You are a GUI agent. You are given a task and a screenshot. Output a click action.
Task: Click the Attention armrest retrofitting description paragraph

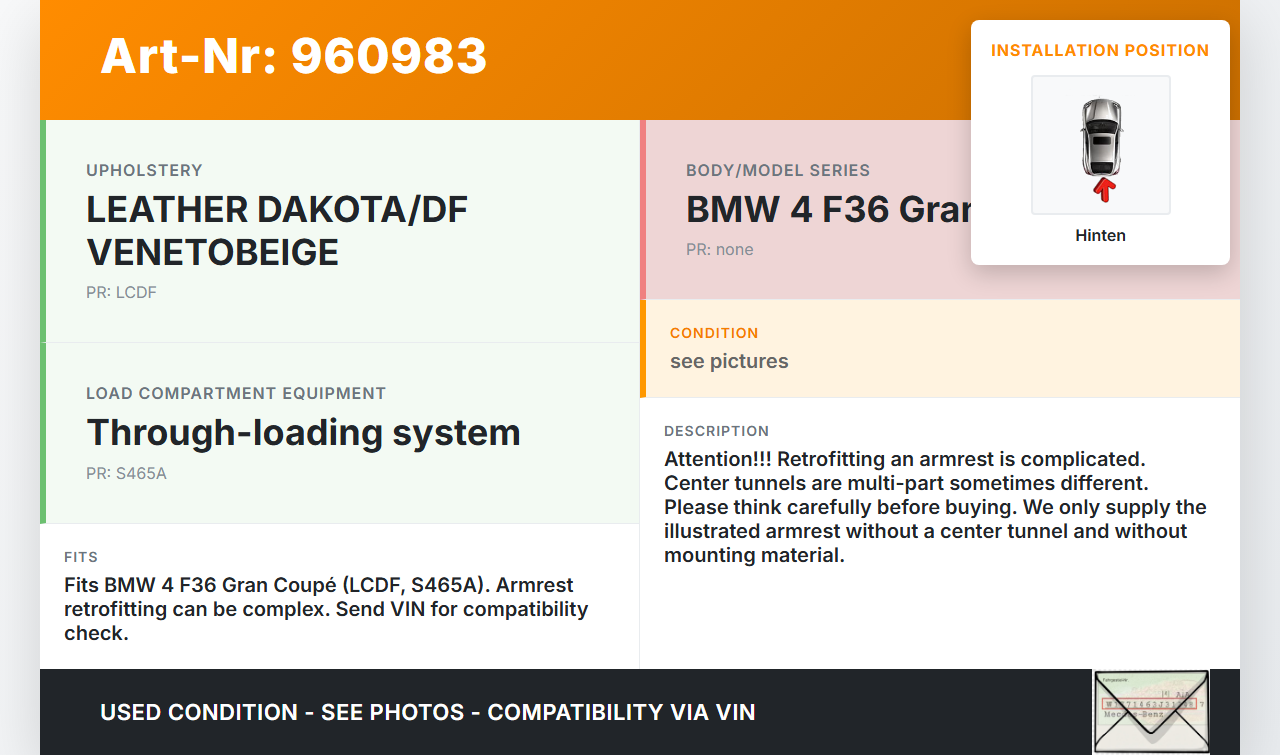click(x=935, y=507)
